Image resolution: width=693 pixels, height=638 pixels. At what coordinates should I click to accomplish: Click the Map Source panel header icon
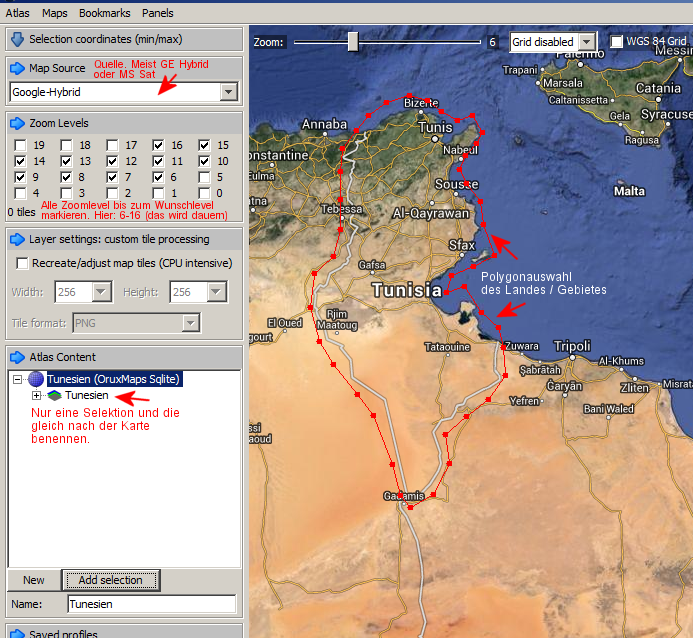tap(17, 68)
